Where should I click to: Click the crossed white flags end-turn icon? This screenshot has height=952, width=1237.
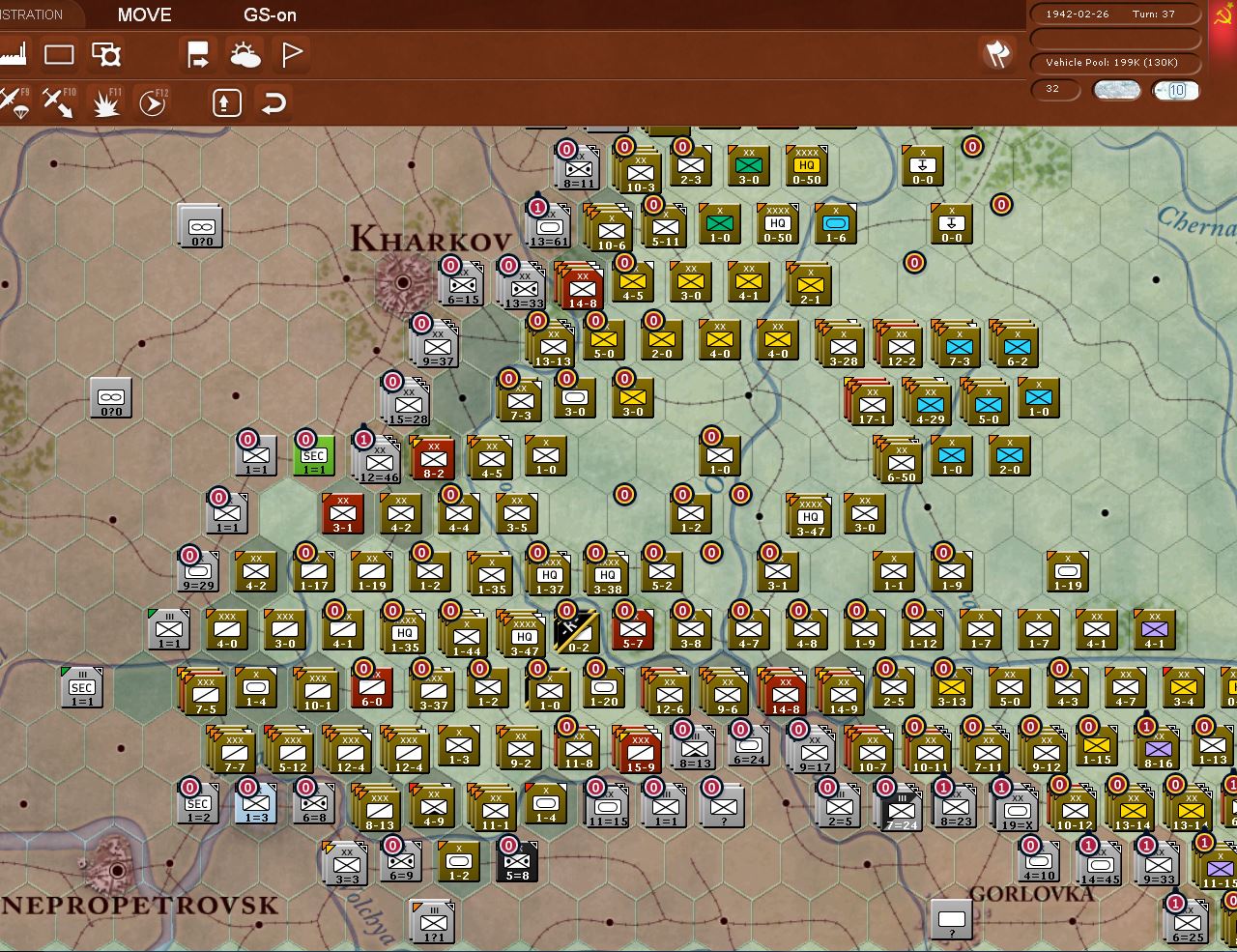coord(998,53)
